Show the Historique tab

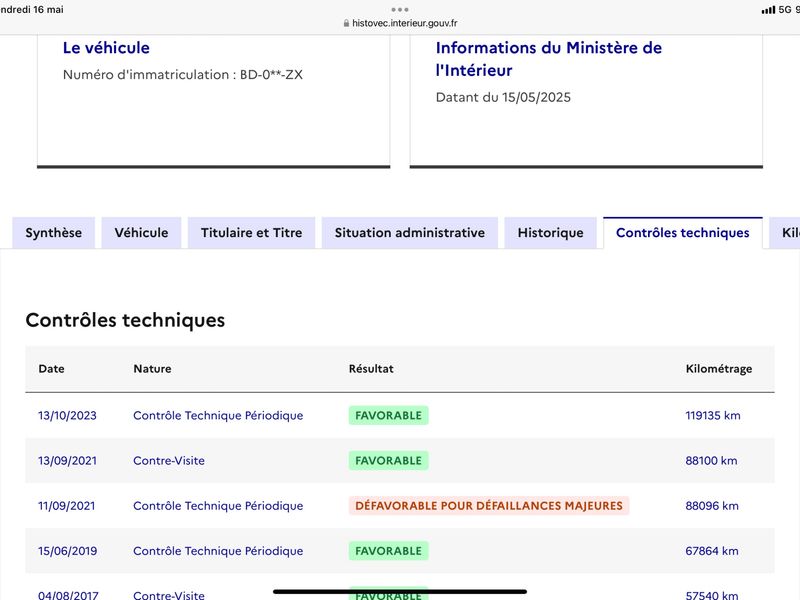pos(551,233)
